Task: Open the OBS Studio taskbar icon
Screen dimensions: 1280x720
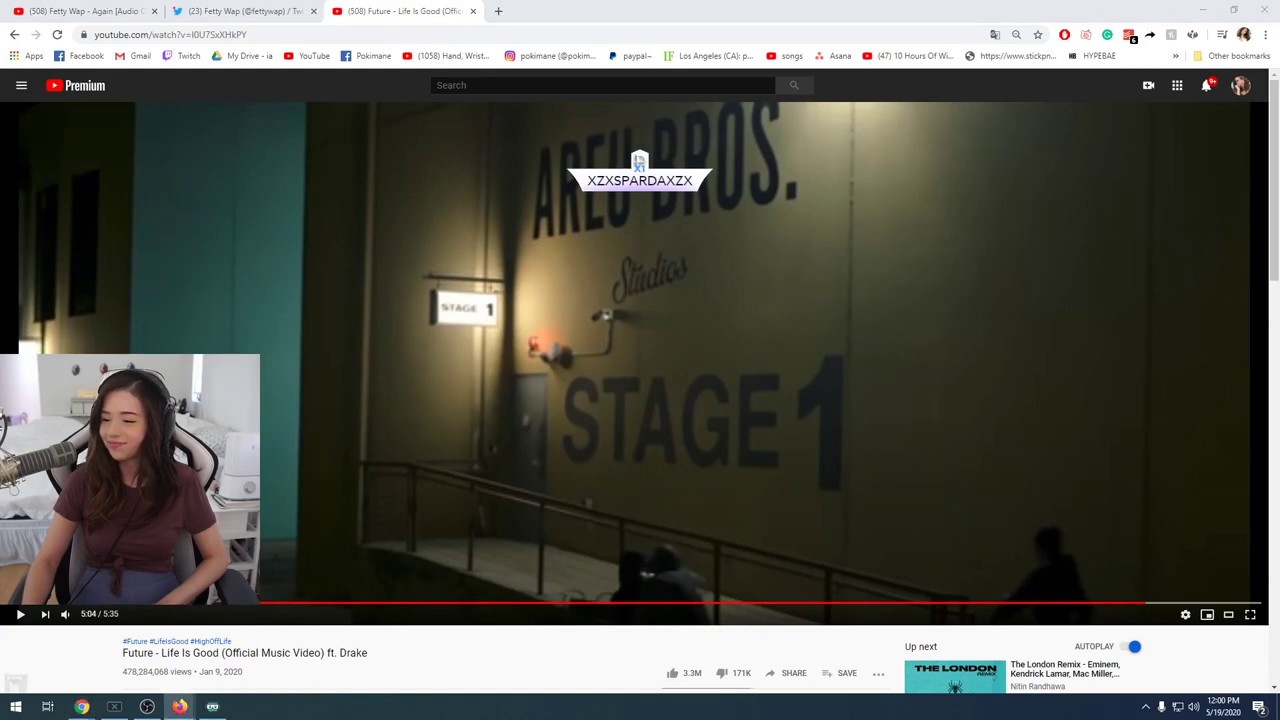Action: pyautogui.click(x=147, y=707)
